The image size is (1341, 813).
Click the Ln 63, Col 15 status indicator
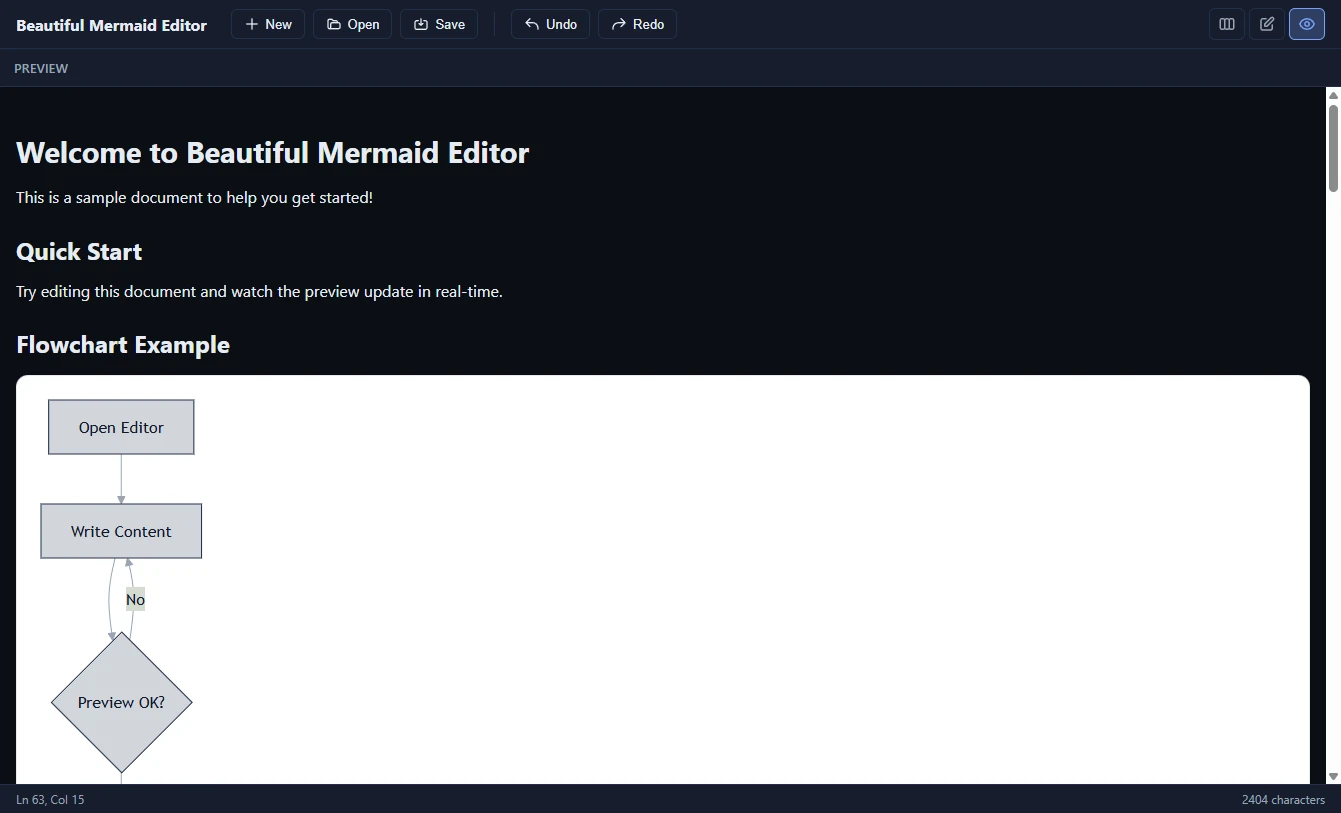[50, 799]
